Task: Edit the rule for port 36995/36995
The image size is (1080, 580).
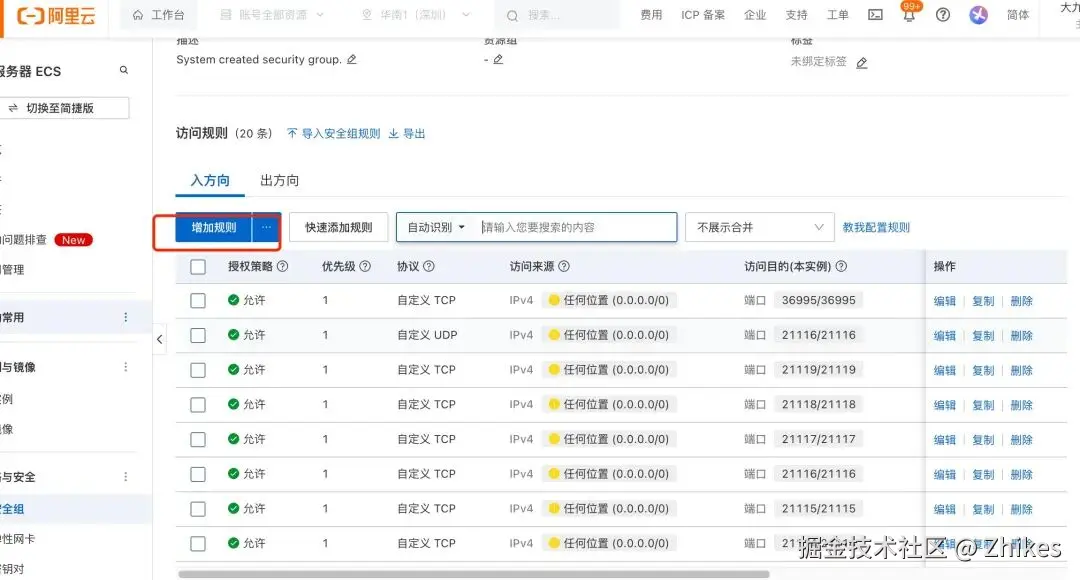Action: [944, 301]
